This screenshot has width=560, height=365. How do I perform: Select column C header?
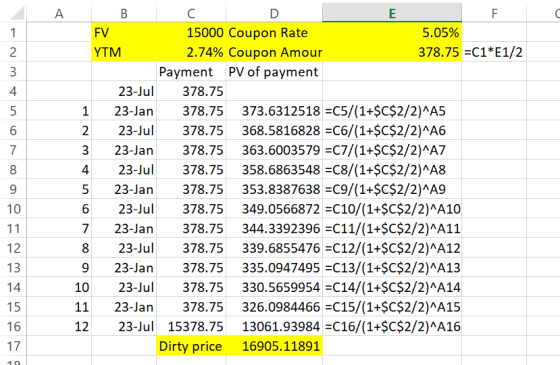pos(191,13)
